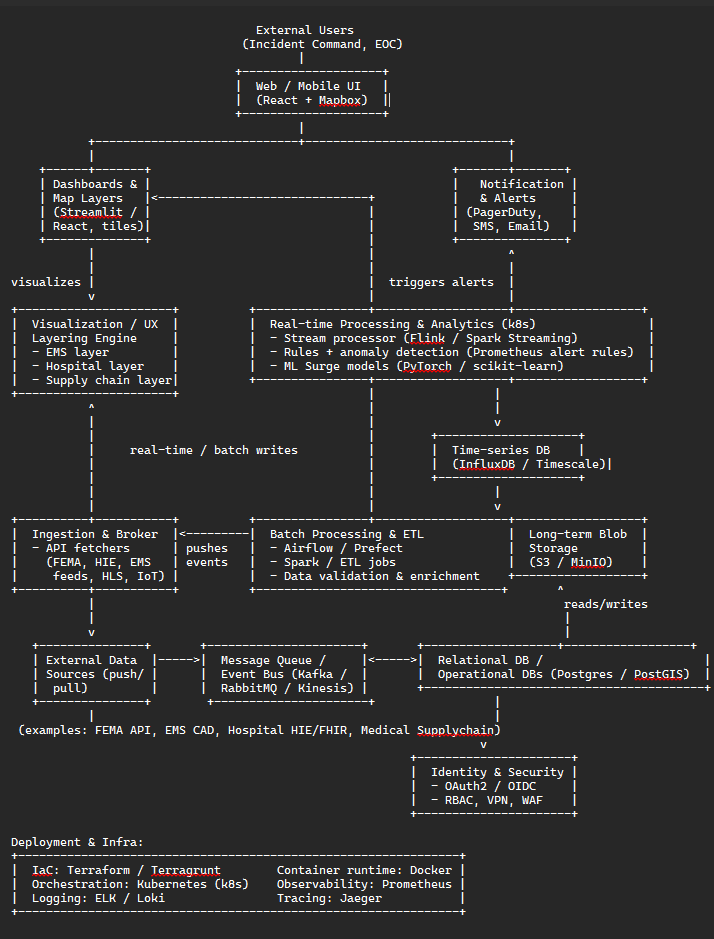Click '- API fetchers' line
The image size is (714, 939).
tap(81, 548)
